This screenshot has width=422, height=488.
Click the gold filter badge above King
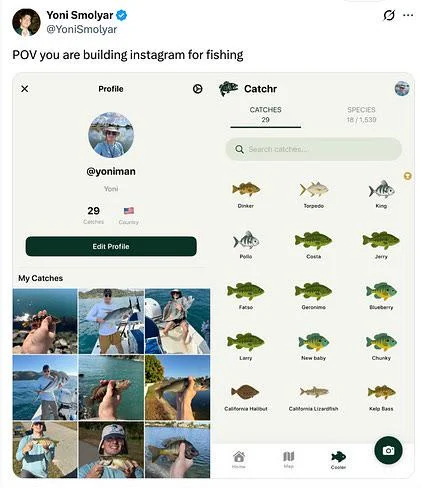pos(407,176)
